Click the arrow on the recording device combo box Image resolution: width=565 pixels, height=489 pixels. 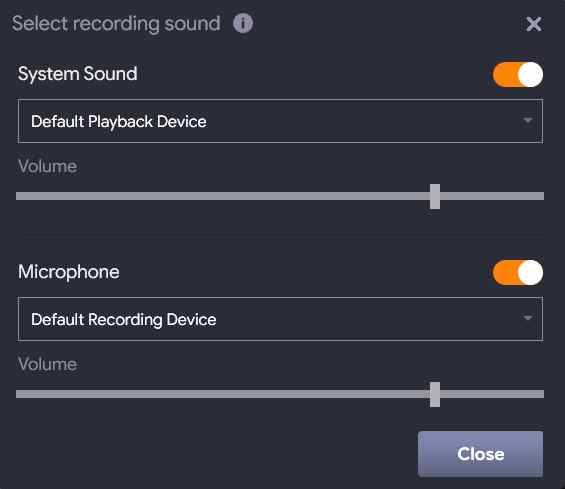(x=528, y=318)
